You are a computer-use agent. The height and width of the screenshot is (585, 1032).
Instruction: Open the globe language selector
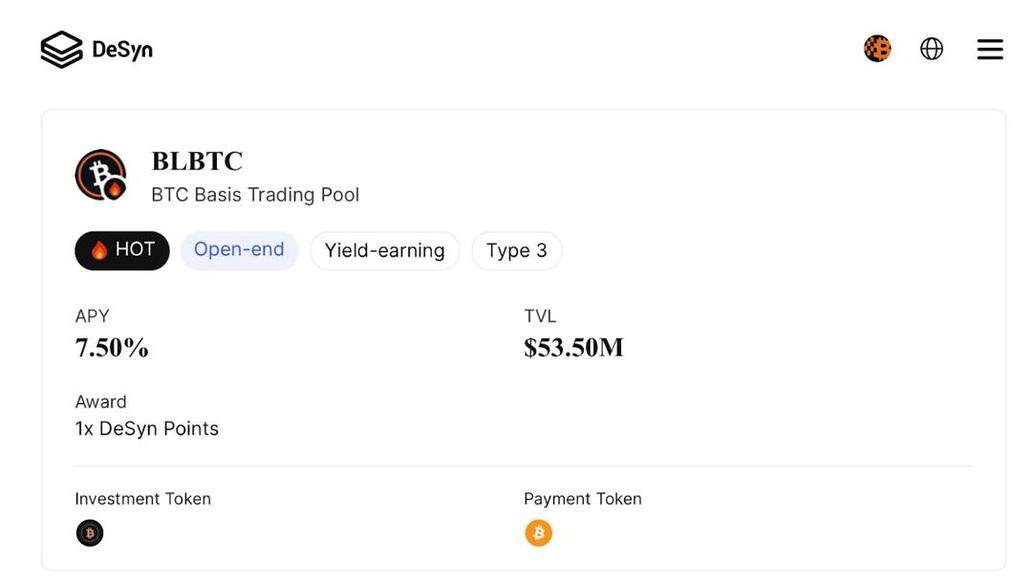click(x=931, y=49)
